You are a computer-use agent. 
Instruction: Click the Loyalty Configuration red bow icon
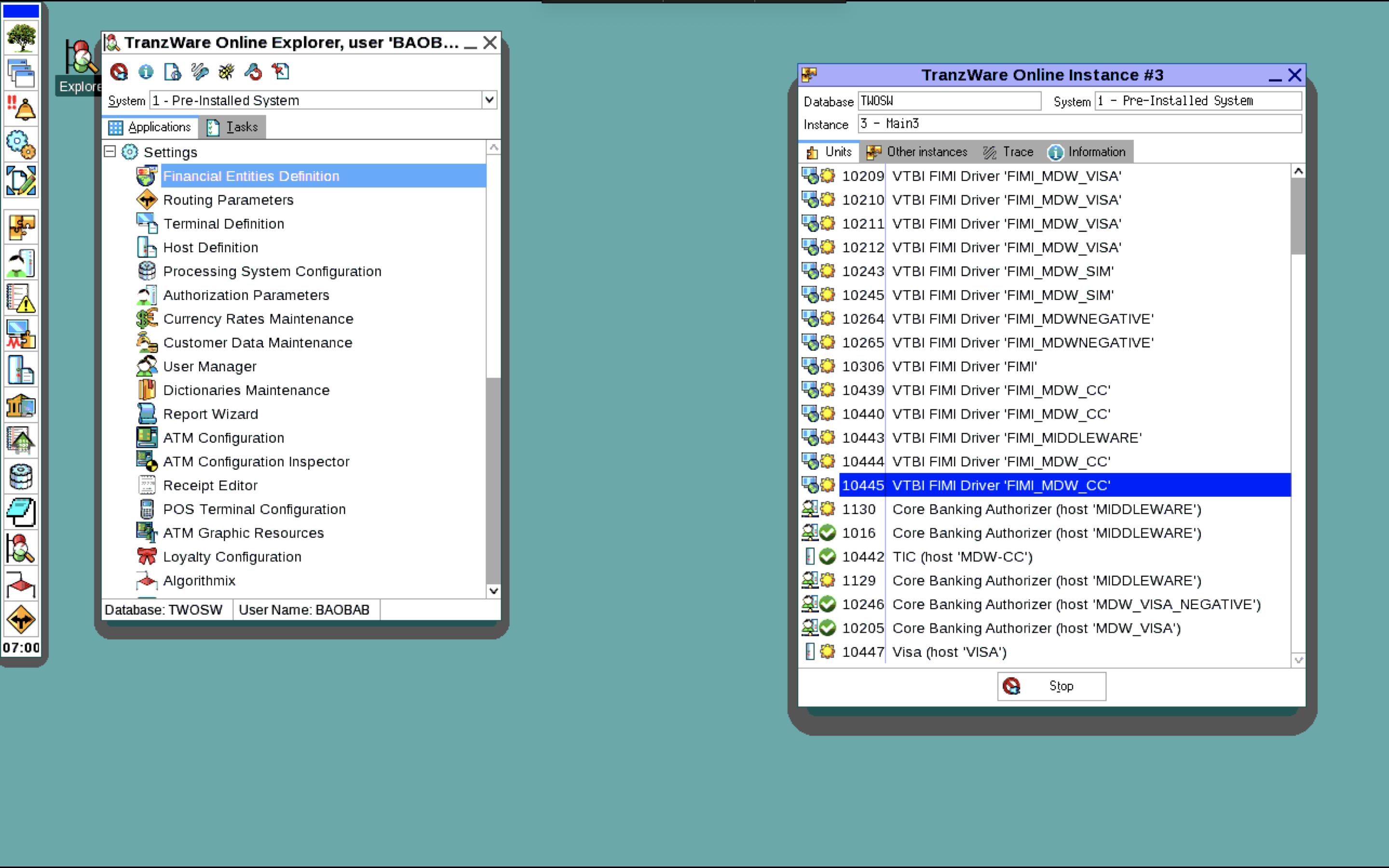[x=147, y=556]
